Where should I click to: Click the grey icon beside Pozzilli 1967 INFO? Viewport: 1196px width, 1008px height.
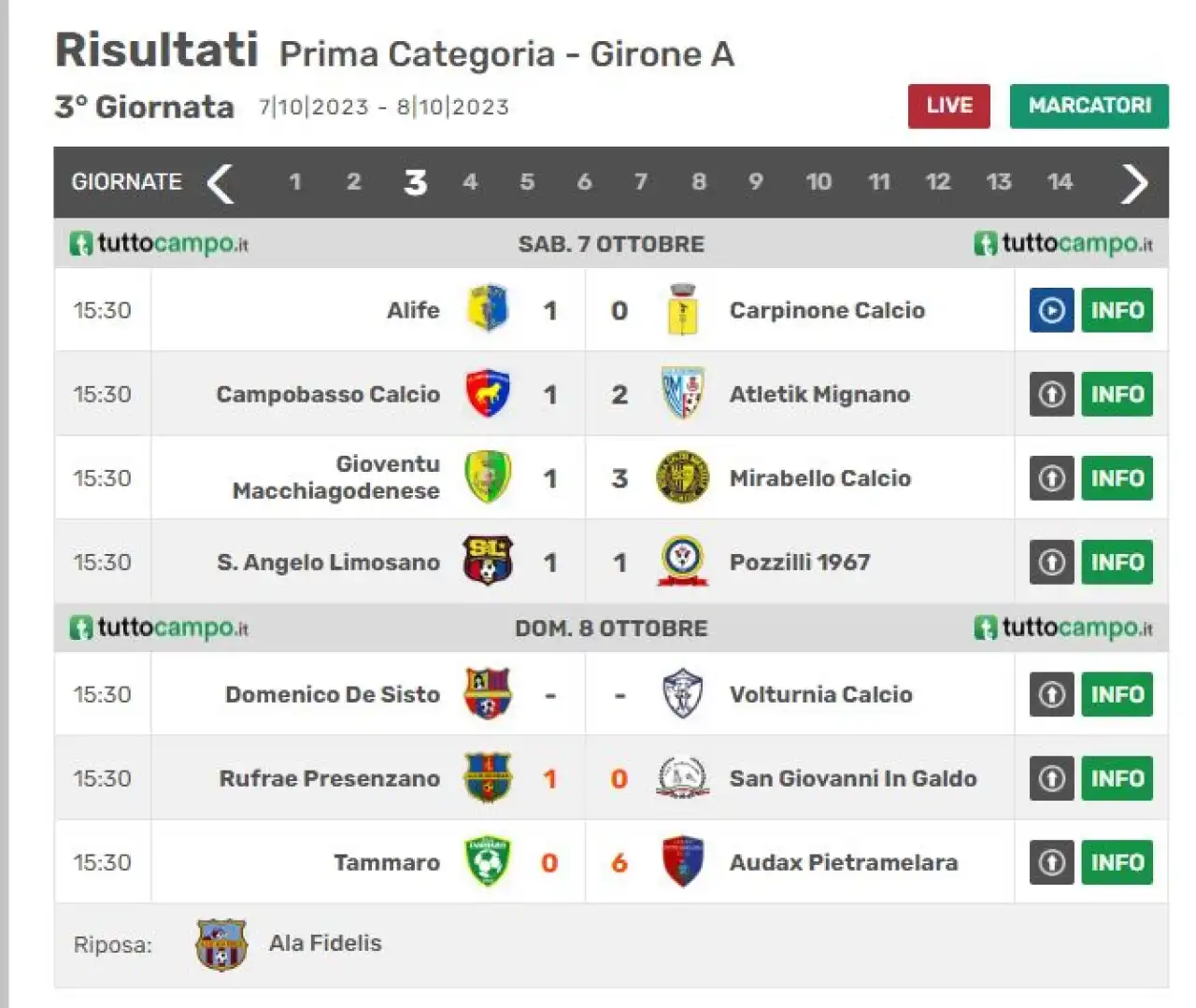(1051, 562)
